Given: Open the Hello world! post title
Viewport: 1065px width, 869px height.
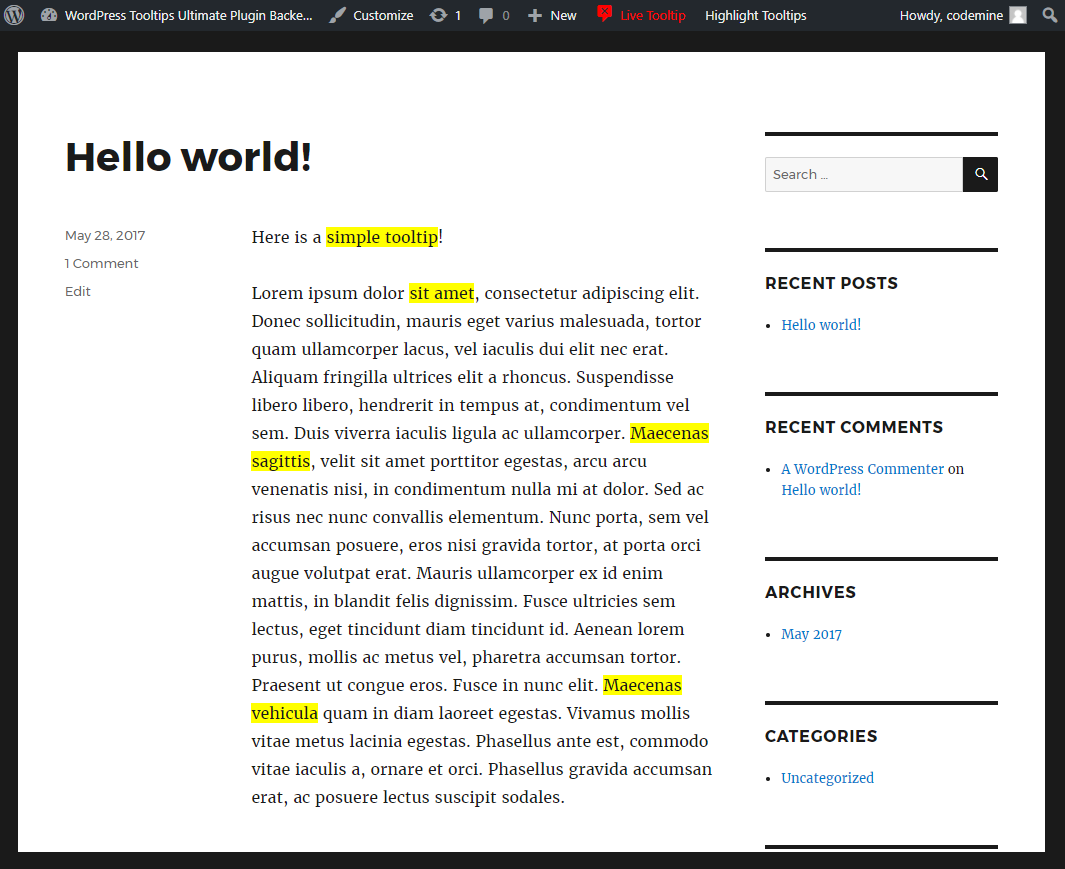Looking at the screenshot, I should (x=188, y=158).
